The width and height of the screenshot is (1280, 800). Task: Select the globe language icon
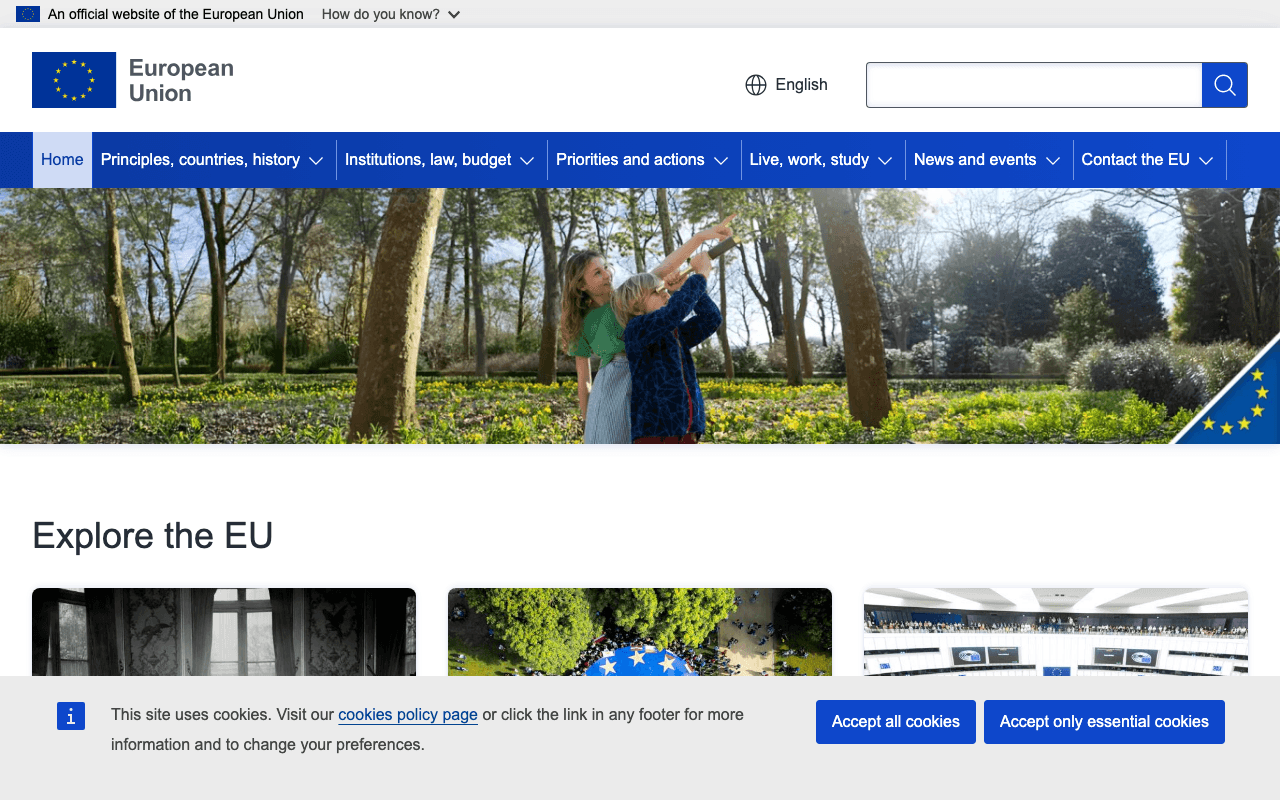coord(755,84)
